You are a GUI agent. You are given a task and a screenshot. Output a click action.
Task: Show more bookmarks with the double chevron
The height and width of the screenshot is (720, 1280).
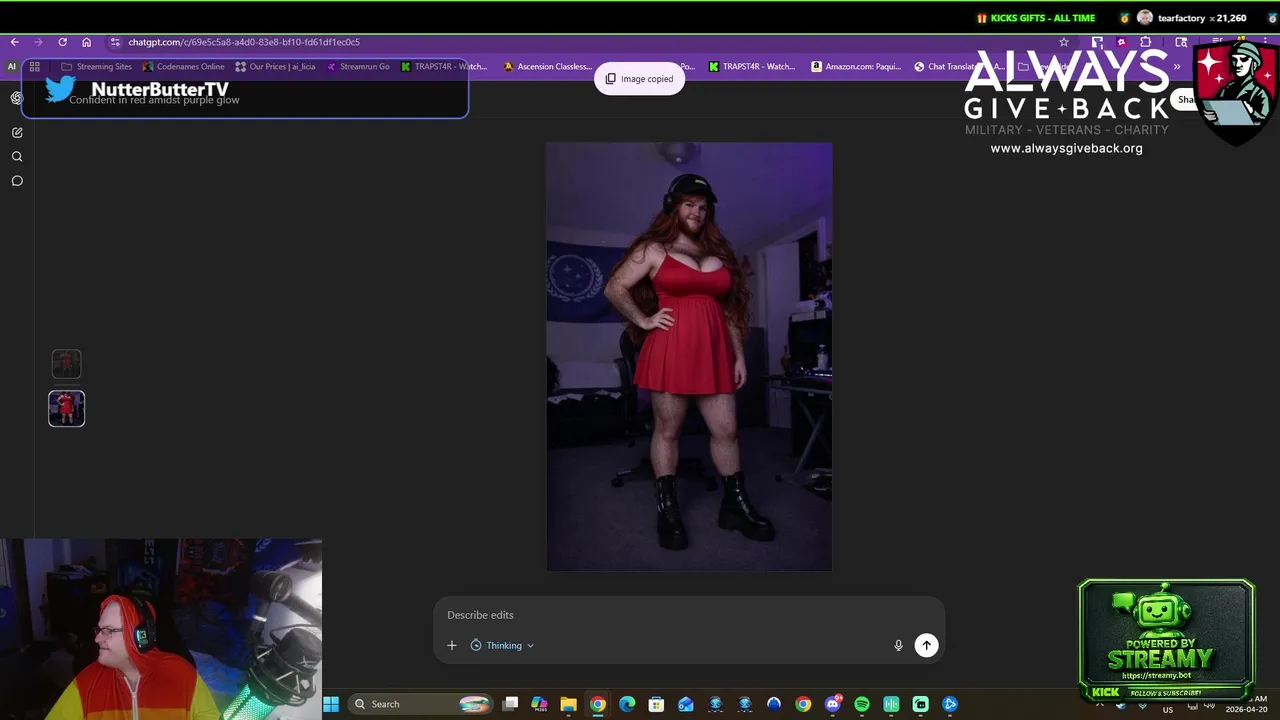pyautogui.click(x=1176, y=67)
